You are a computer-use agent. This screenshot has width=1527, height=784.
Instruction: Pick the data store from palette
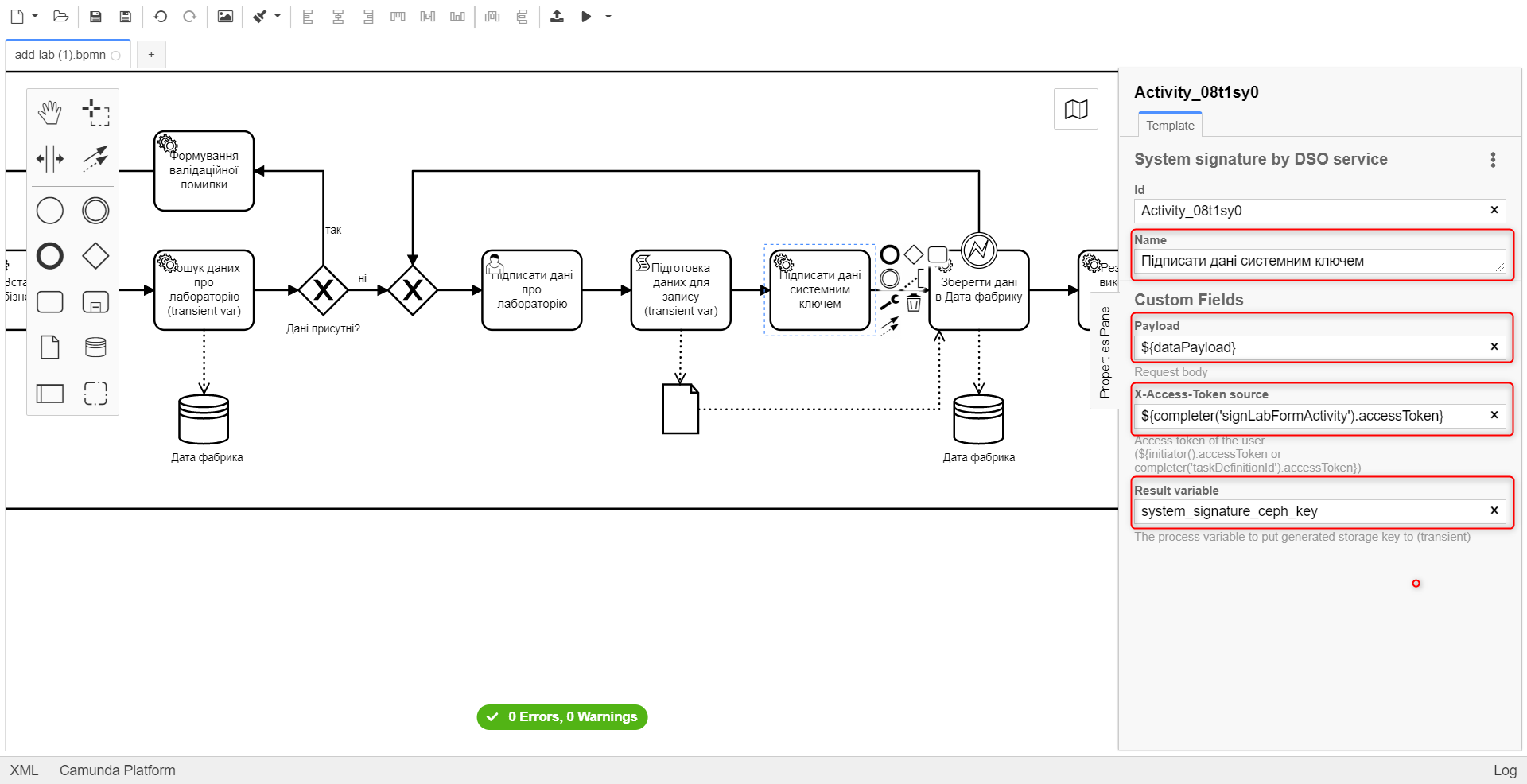click(95, 347)
